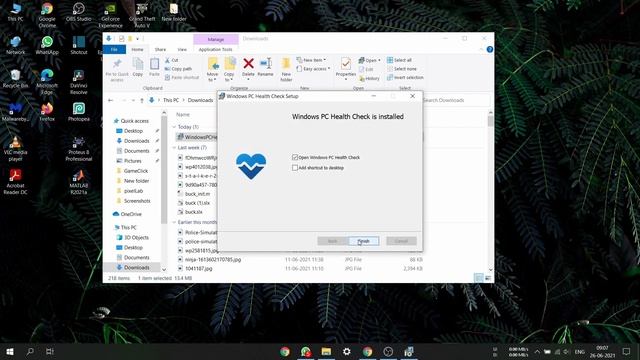Select the Application Tools tab
The image size is (640, 360).
pos(216,49)
